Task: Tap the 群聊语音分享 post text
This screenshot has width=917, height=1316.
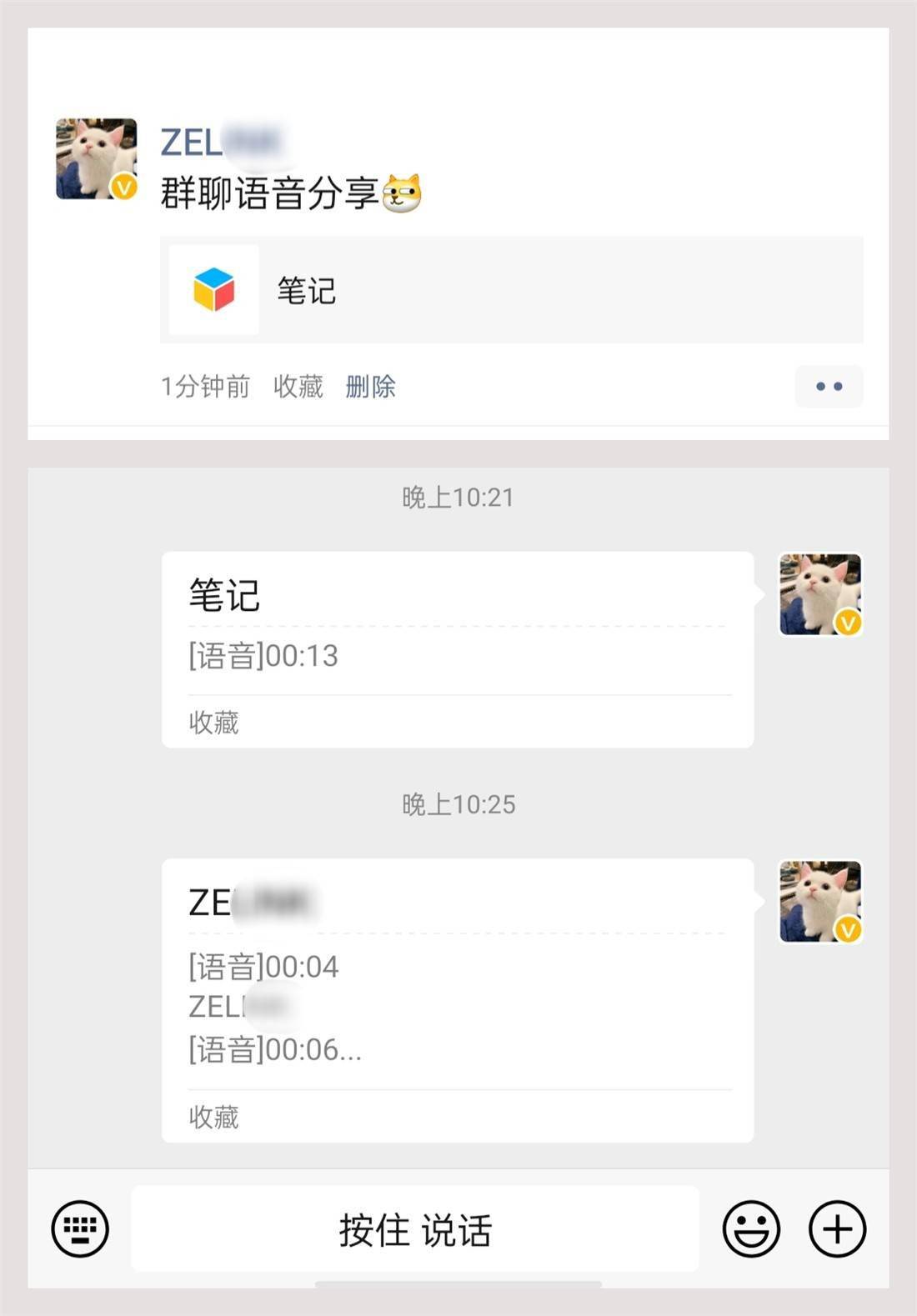Action: tap(268, 193)
